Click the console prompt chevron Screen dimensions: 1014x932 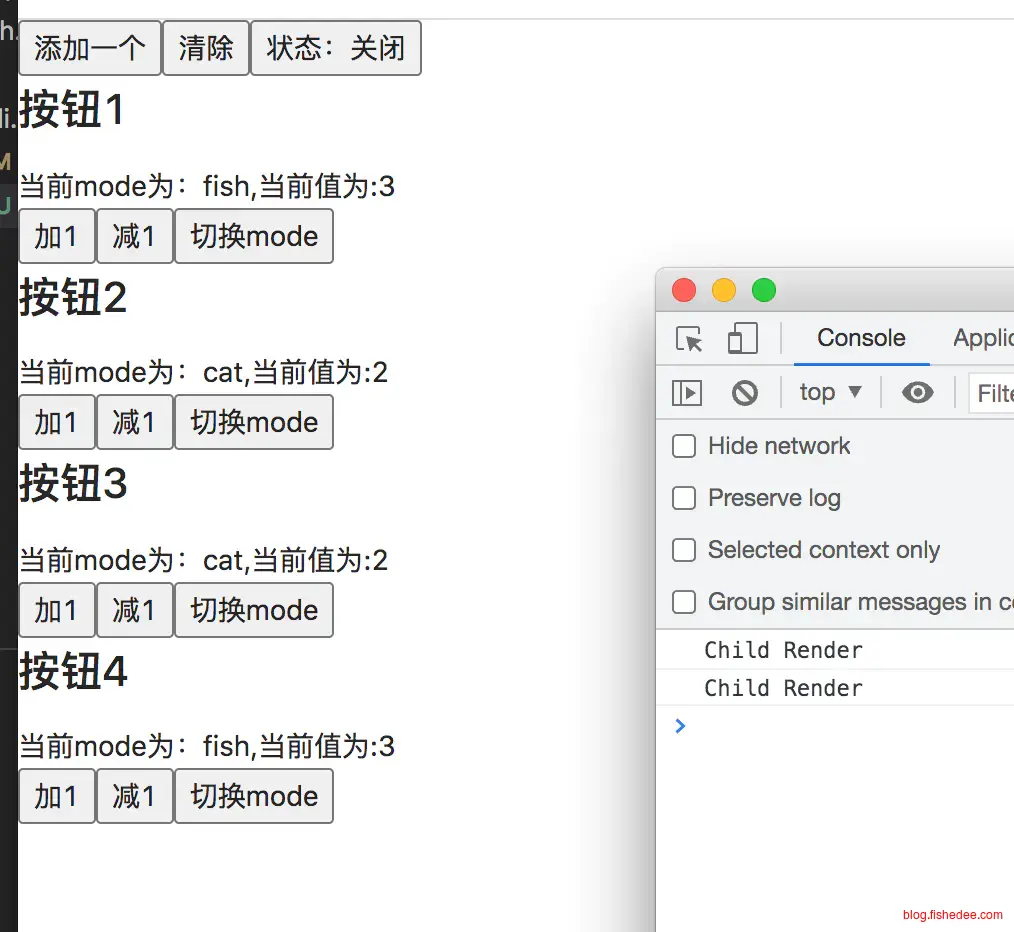[680, 726]
